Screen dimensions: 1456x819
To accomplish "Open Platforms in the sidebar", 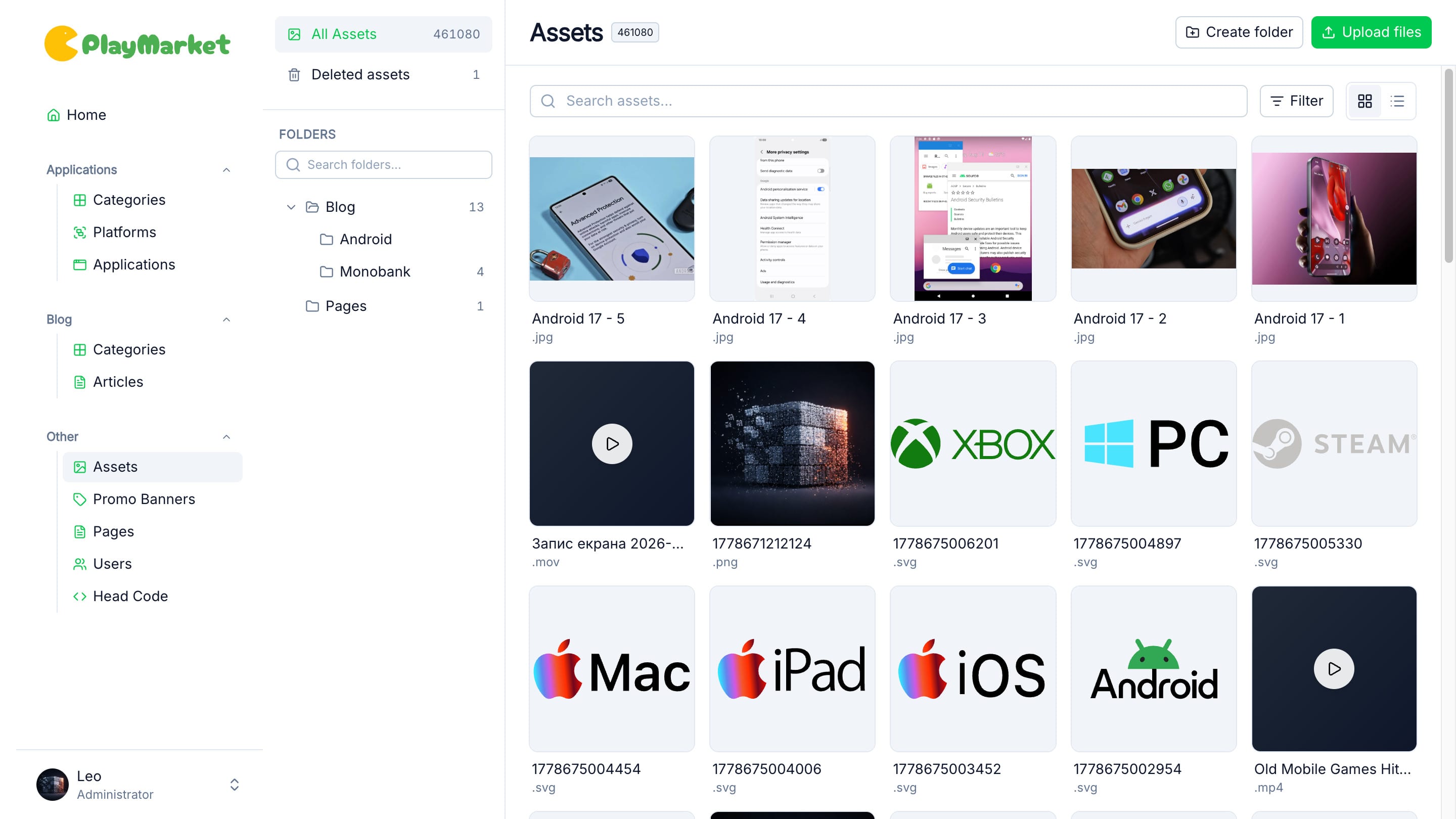I will (x=153, y=232).
